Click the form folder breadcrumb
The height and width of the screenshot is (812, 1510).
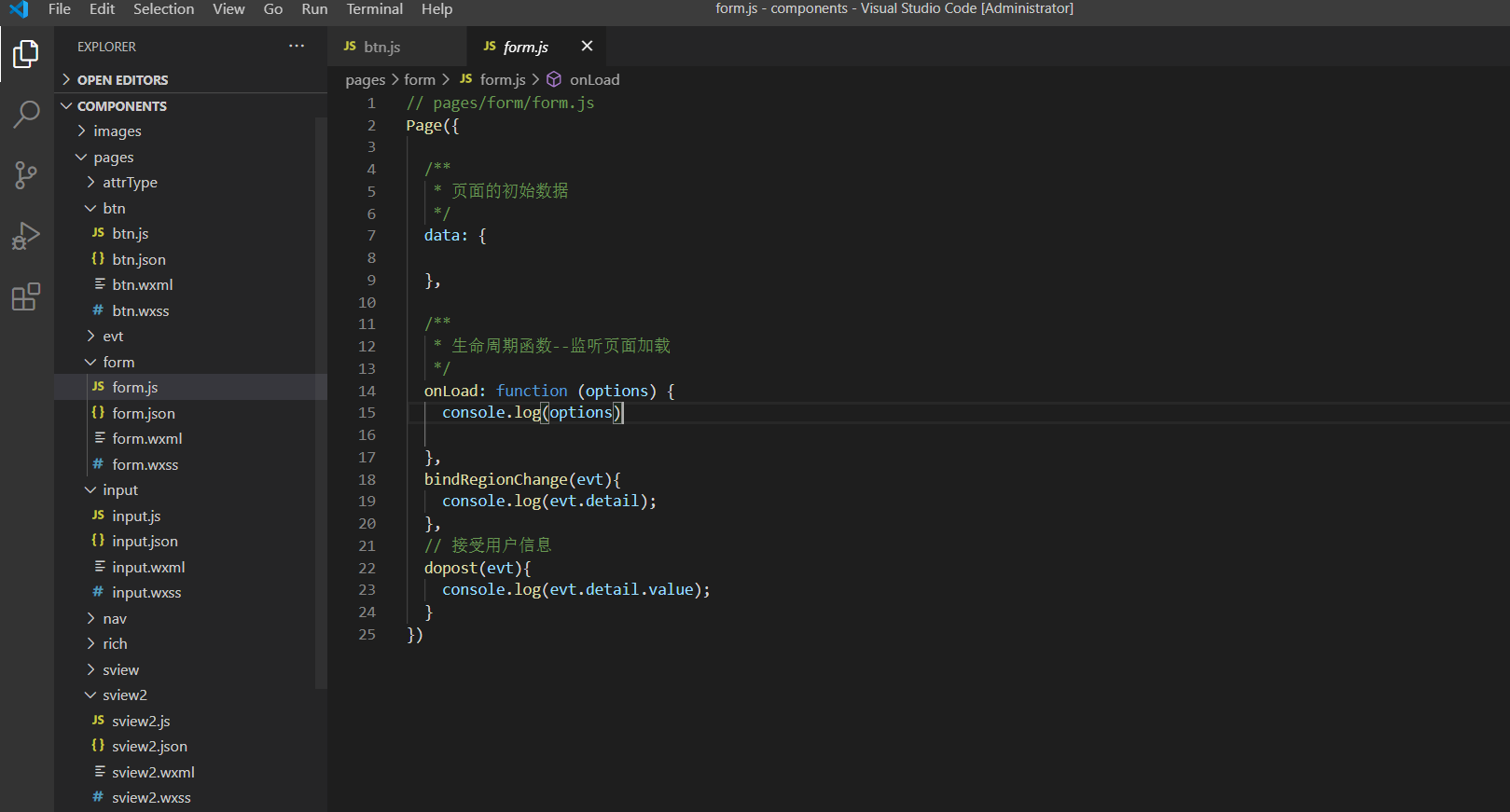tap(420, 80)
